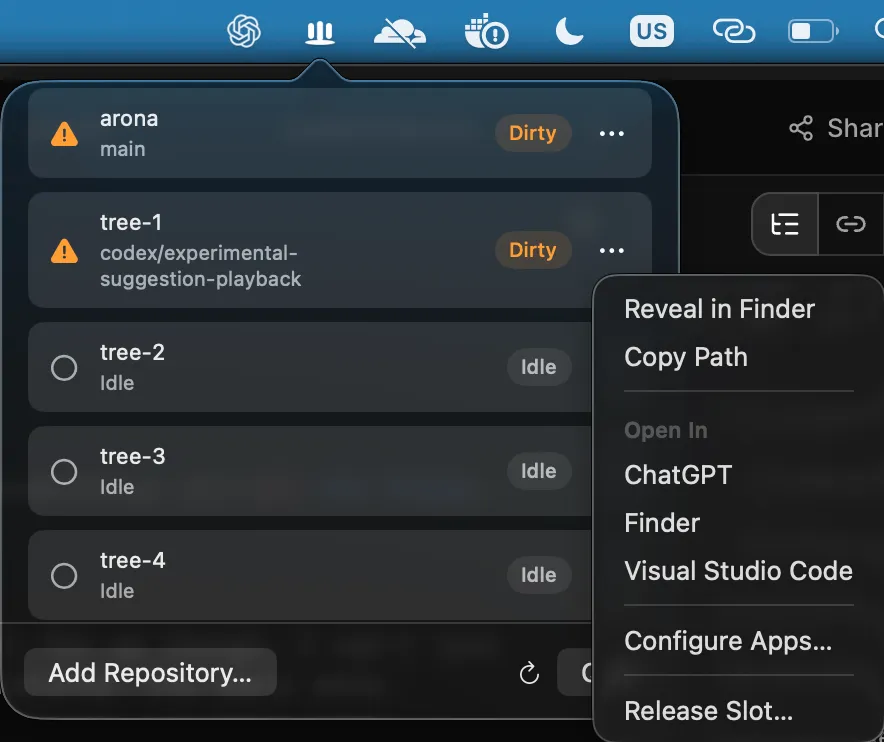884x742 pixels.
Task: Open the three-dot menu for tree-1
Action: tap(612, 250)
